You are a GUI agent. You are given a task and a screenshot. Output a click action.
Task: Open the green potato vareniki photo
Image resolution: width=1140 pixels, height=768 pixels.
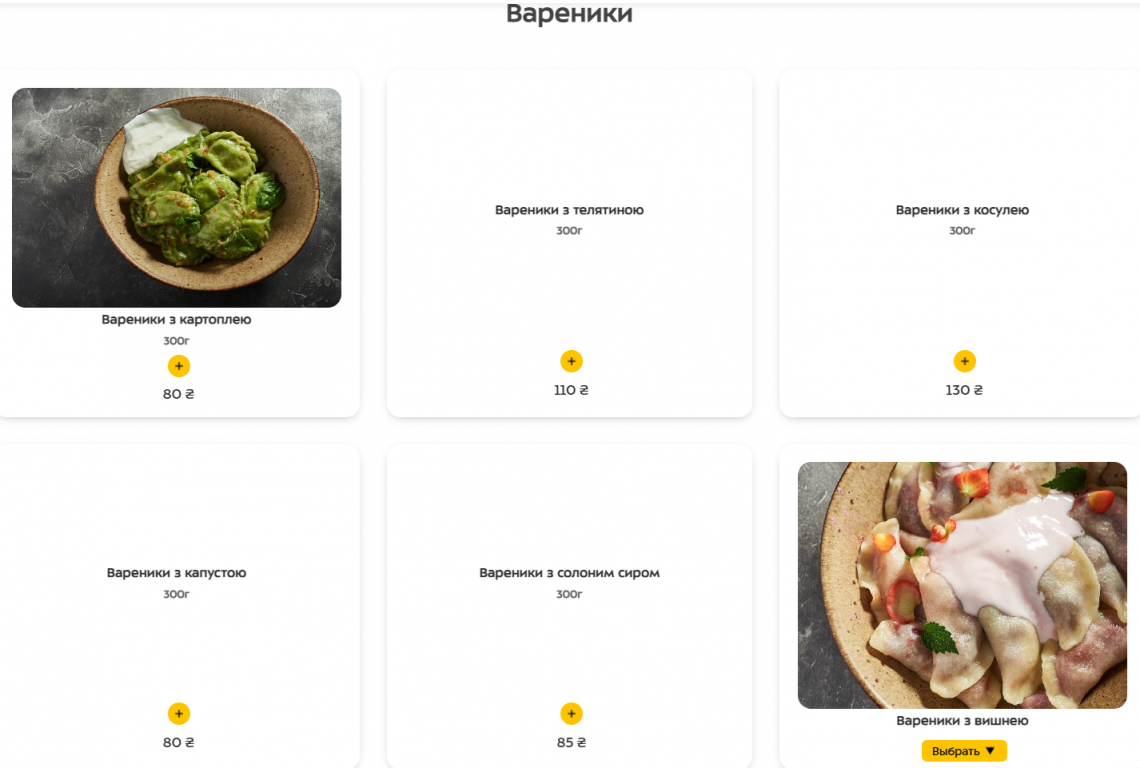point(177,198)
